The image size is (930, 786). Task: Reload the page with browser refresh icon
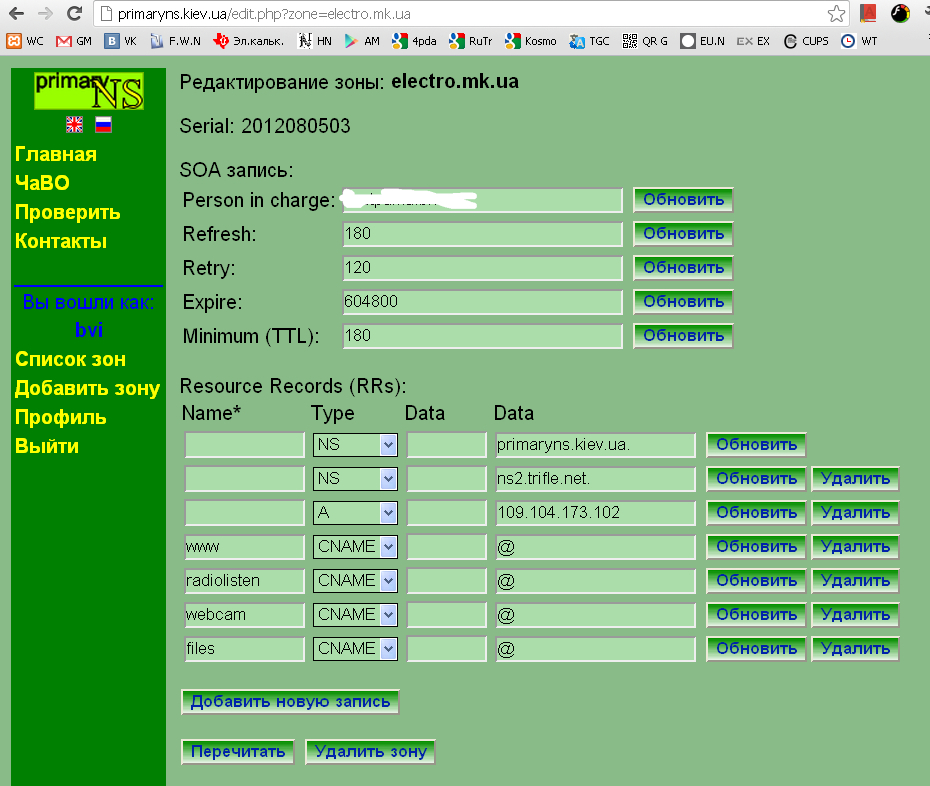pyautogui.click(x=74, y=14)
